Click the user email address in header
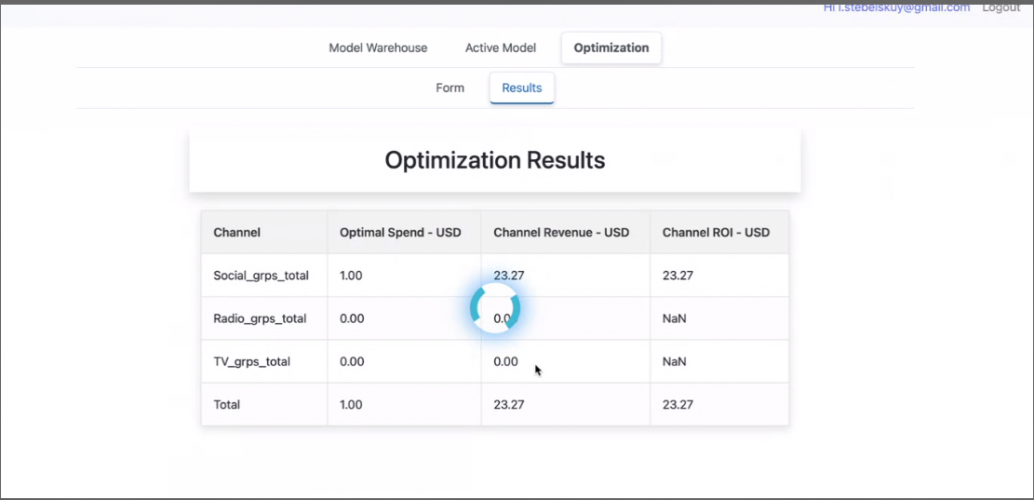The image size is (1034, 500). 896,8
